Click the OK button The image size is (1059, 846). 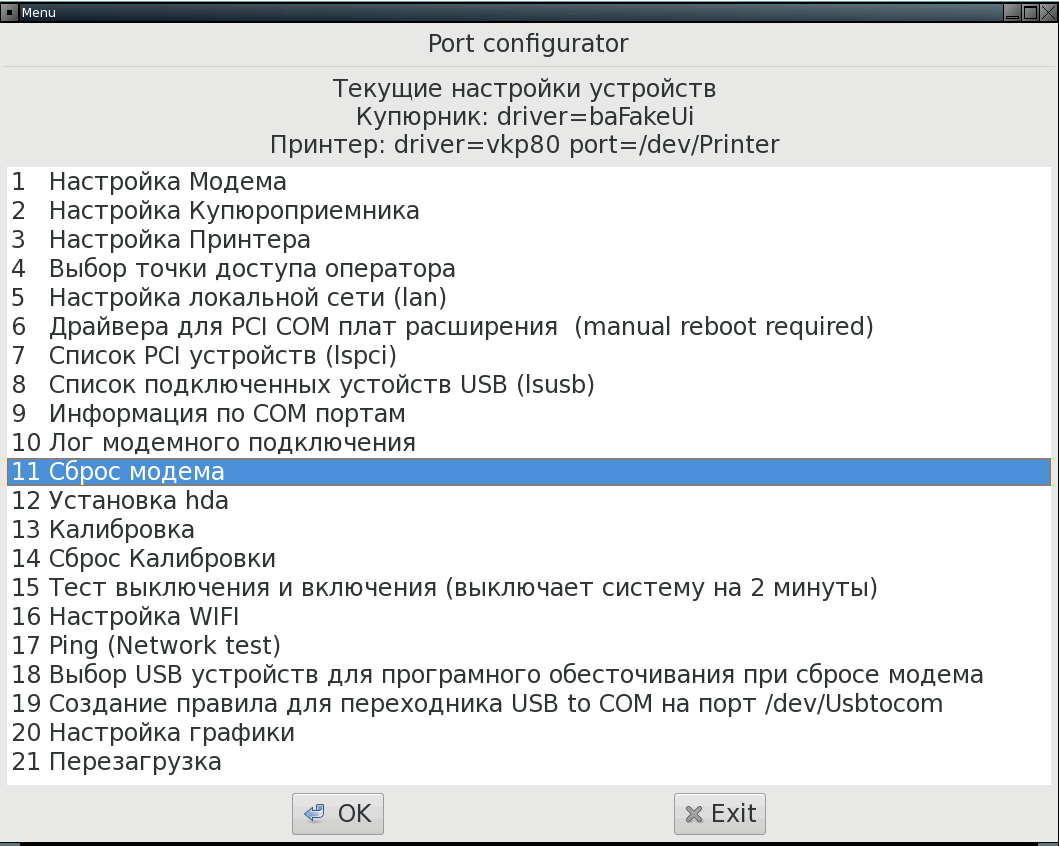(x=337, y=814)
